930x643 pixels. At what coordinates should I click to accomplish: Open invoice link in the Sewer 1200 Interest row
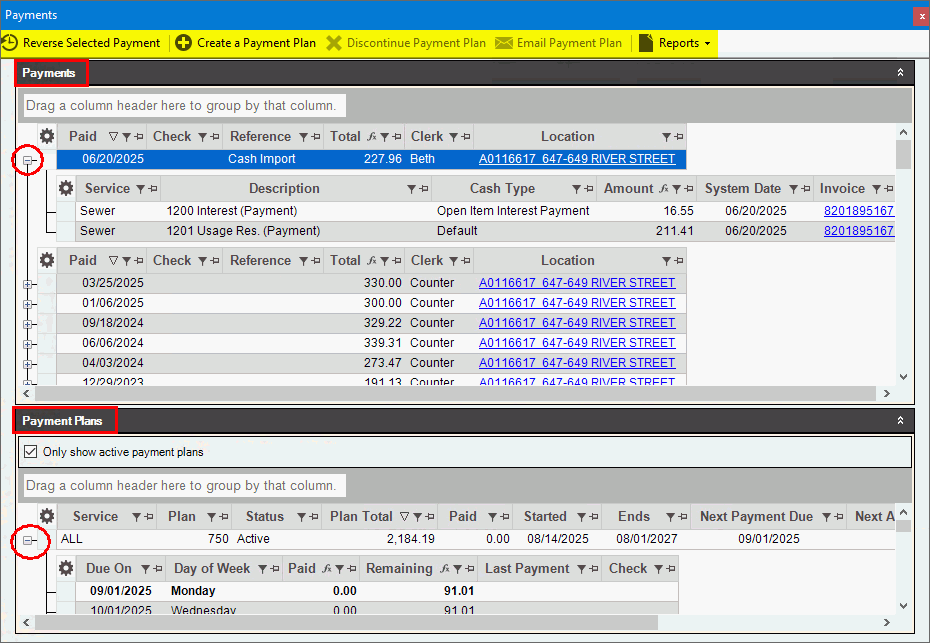pyautogui.click(x=858, y=211)
